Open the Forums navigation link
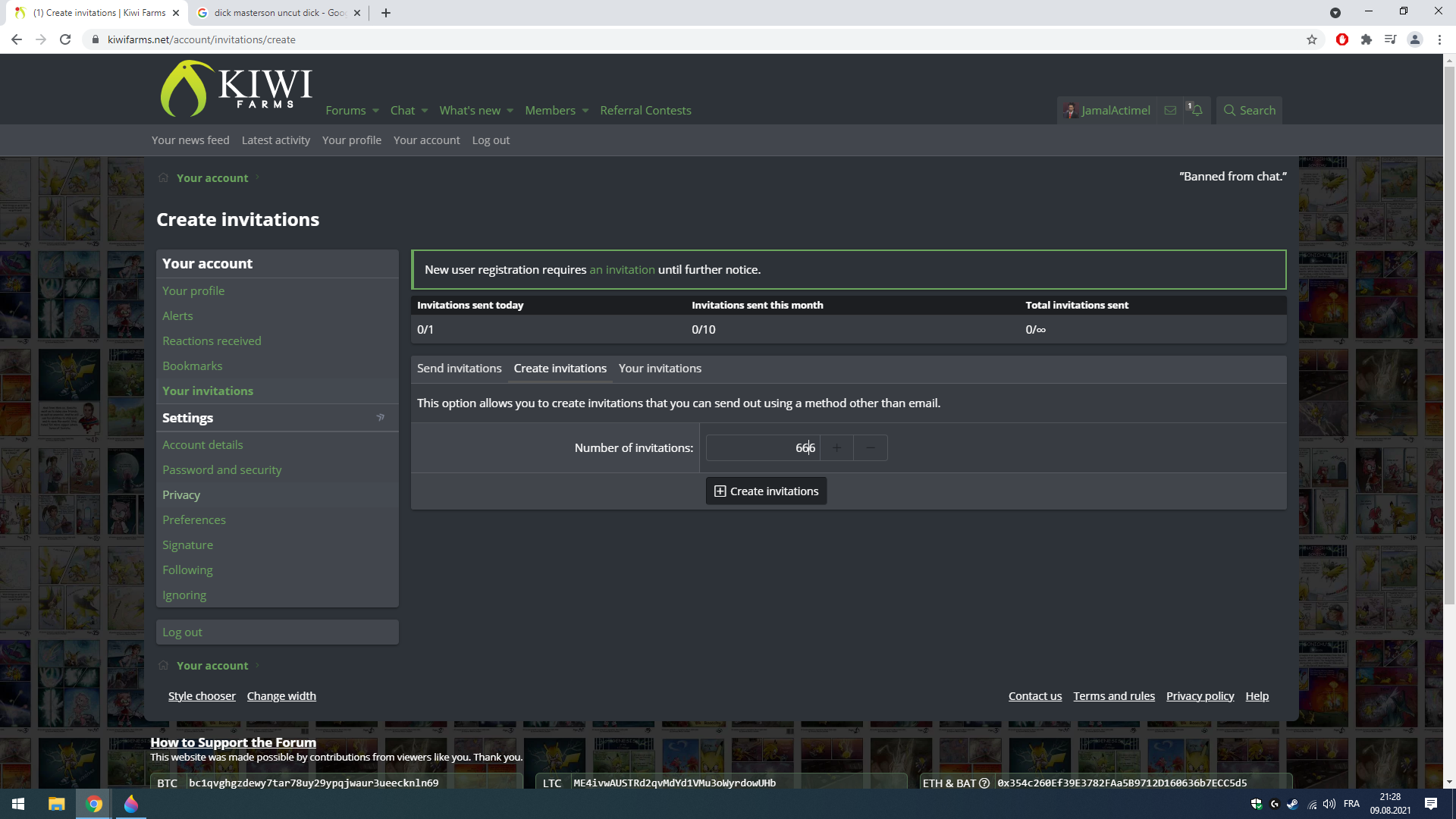The image size is (1456, 819). pyautogui.click(x=346, y=111)
